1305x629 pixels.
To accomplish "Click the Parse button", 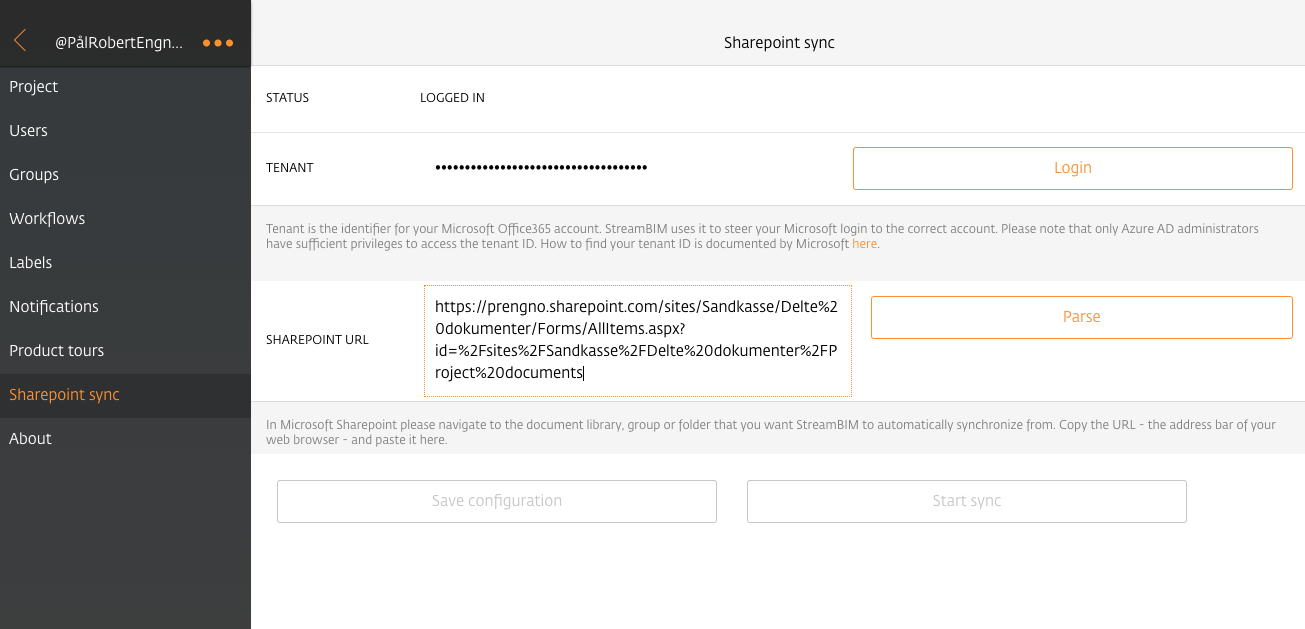I will 1082,317.
